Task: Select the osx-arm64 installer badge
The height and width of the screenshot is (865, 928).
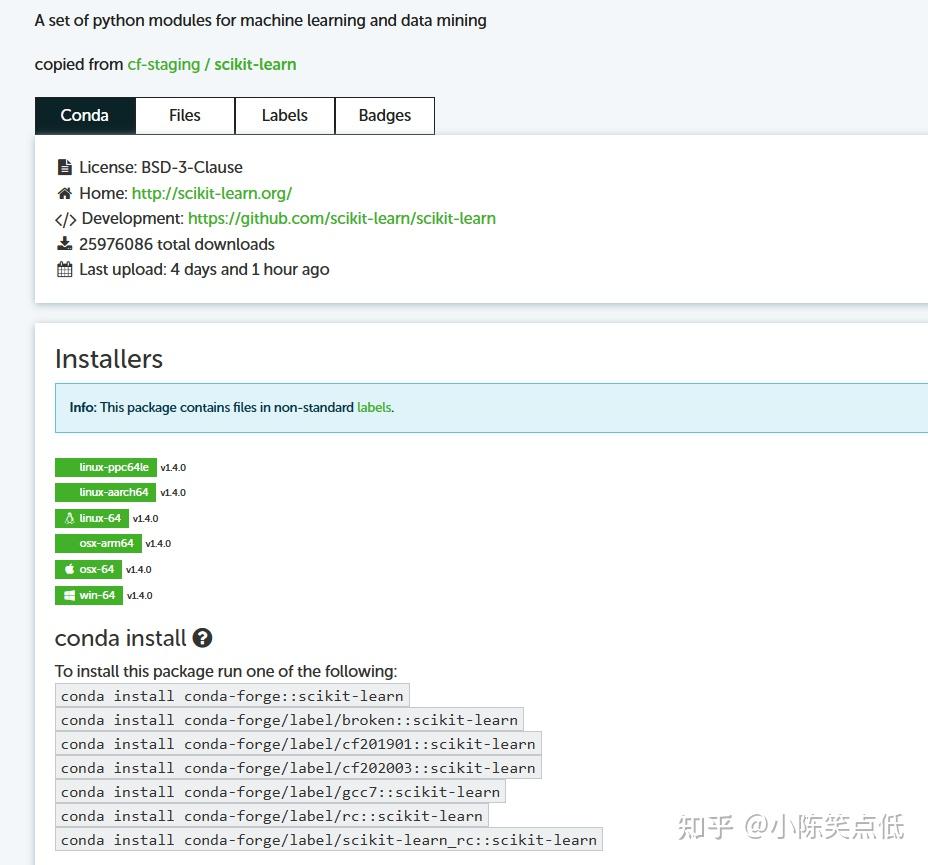Action: 98,543
